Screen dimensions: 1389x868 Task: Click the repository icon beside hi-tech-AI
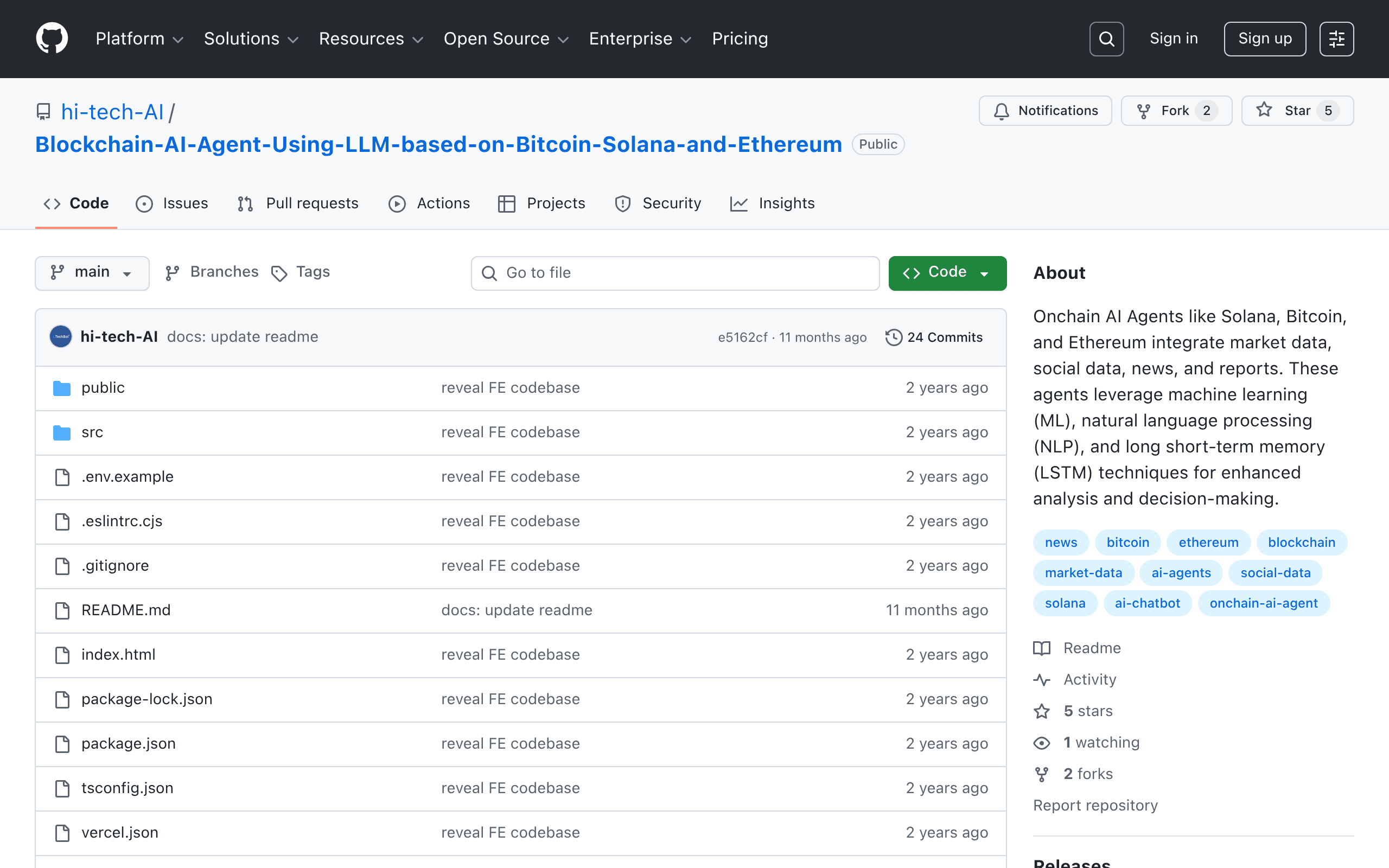43,111
